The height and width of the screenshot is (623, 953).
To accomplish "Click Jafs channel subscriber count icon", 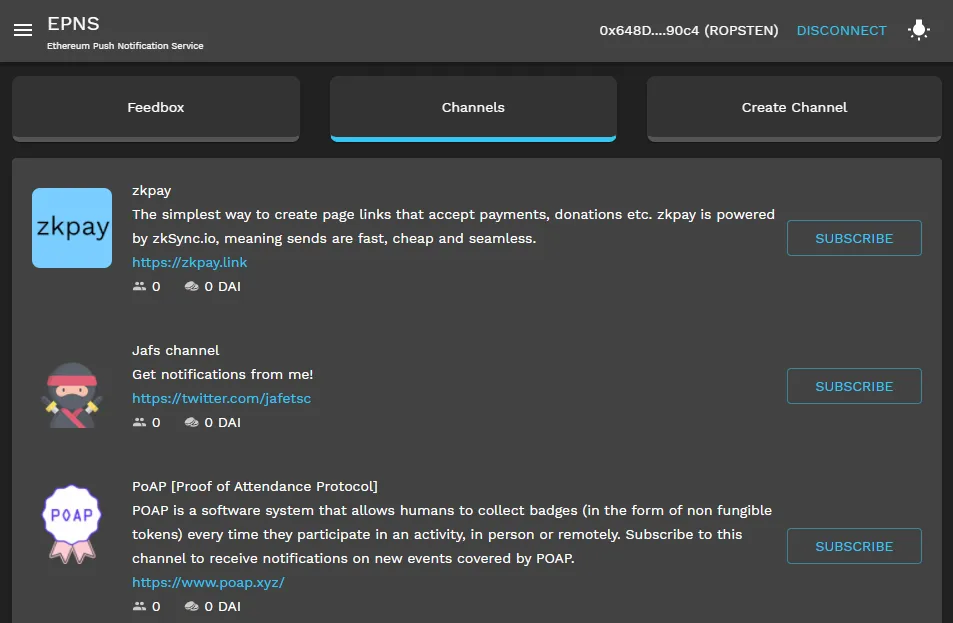I will (139, 423).
